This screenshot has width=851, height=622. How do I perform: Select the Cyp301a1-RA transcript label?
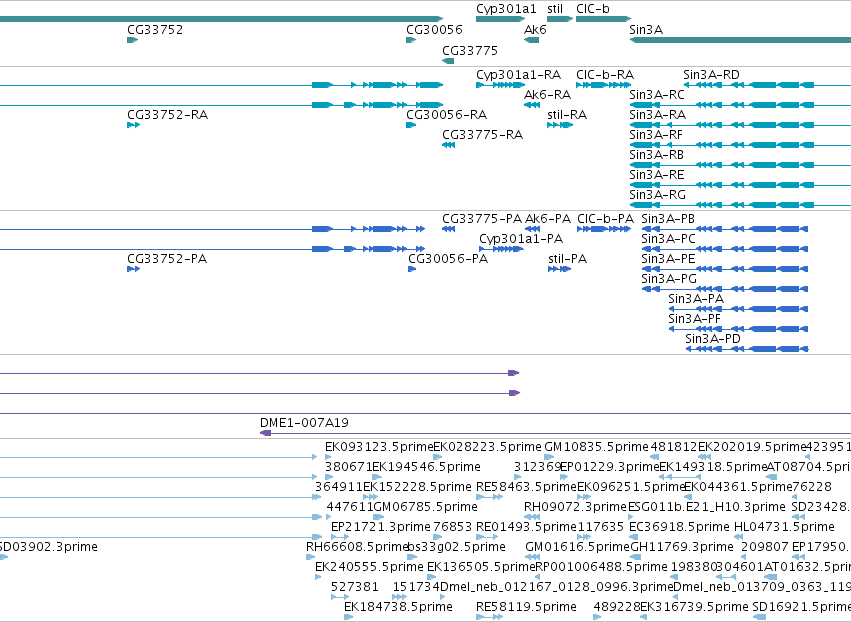point(518,75)
